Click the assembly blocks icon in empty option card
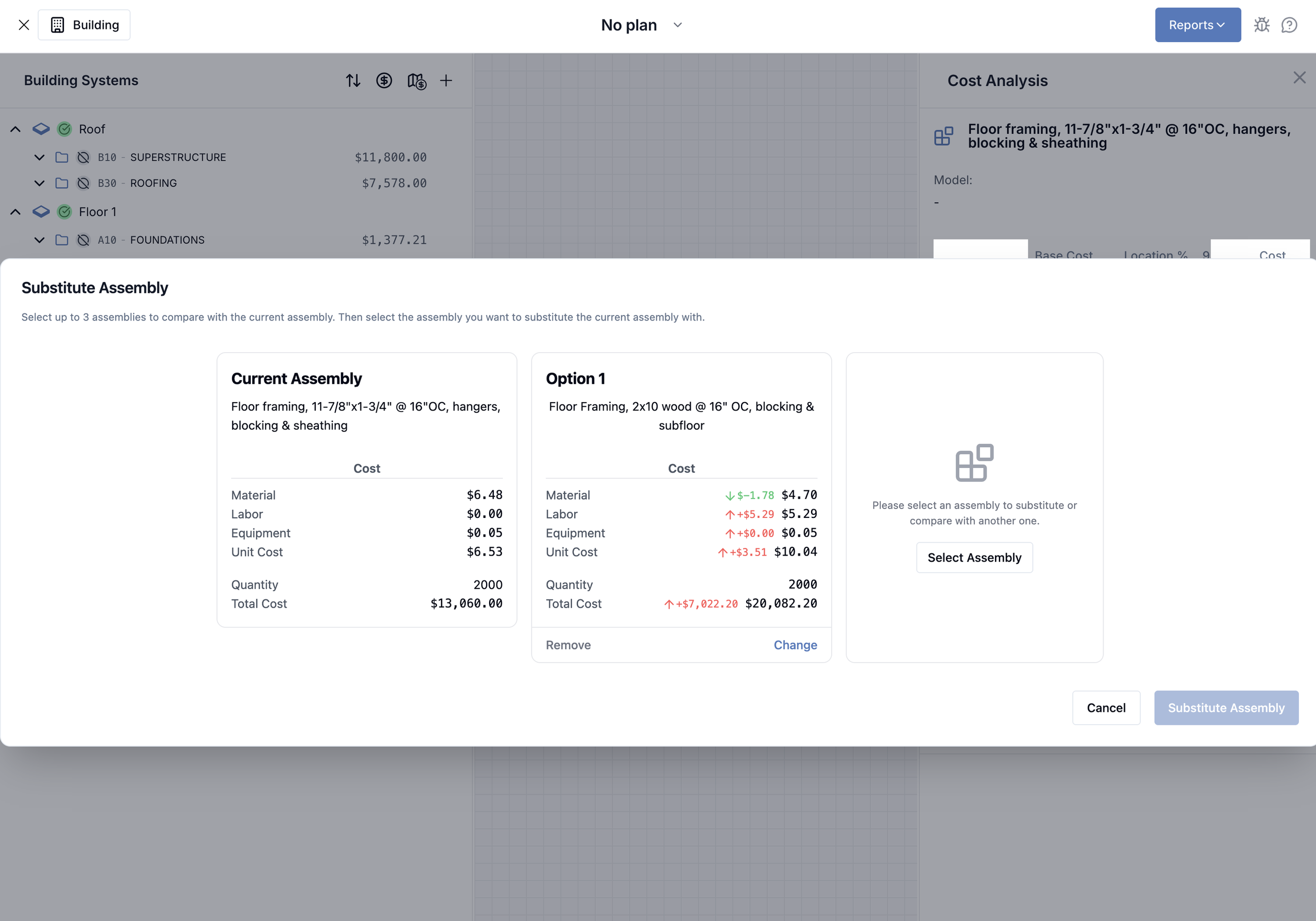 [x=974, y=463]
